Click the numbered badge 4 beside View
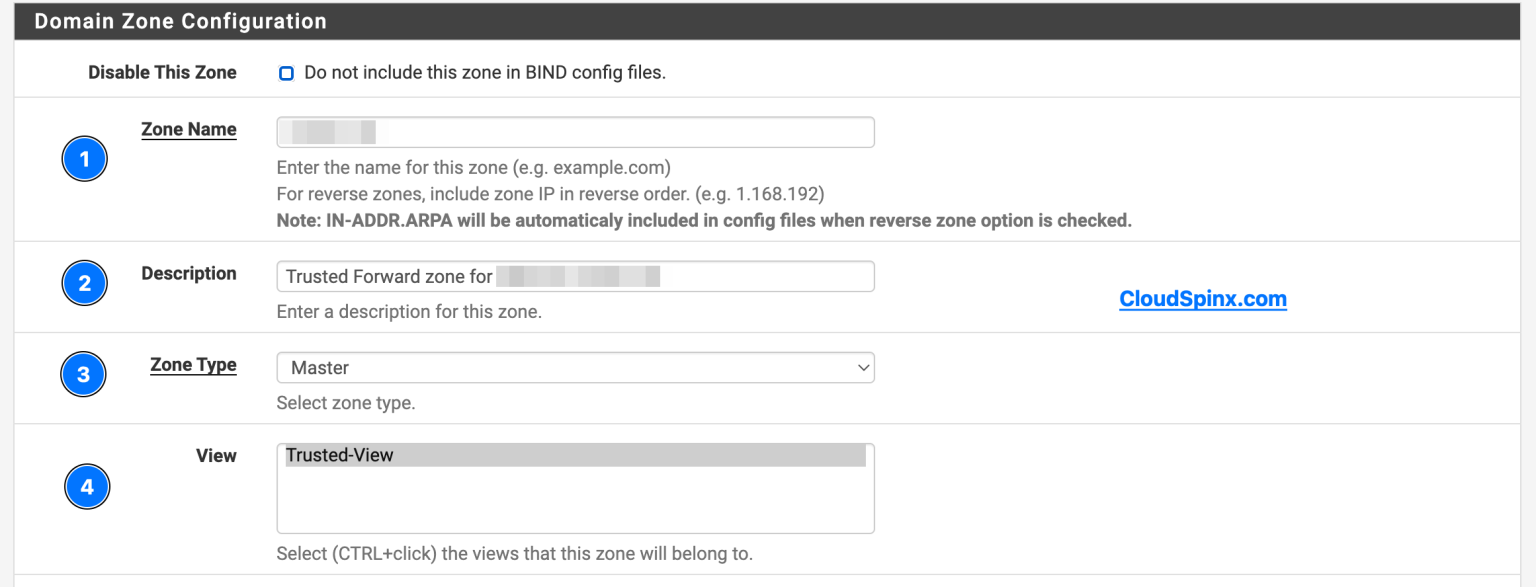Screen dimensions: 1536x587 (86, 487)
